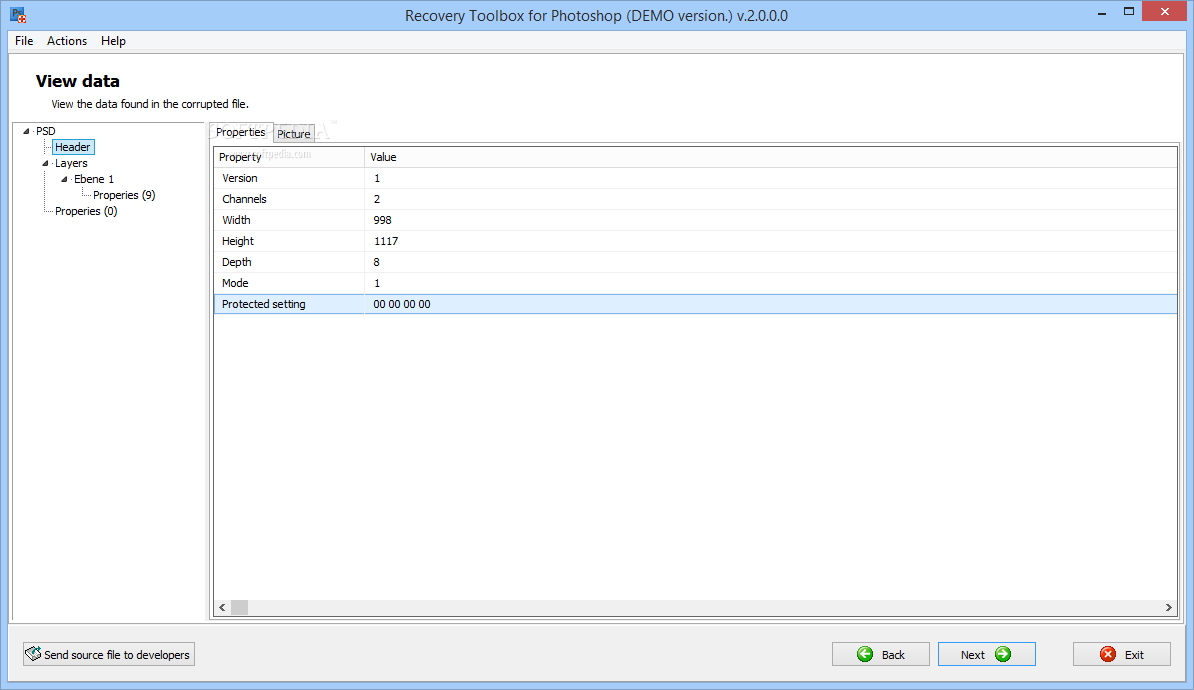Click the green next arrow icon
This screenshot has width=1194, height=690.
point(1003,654)
